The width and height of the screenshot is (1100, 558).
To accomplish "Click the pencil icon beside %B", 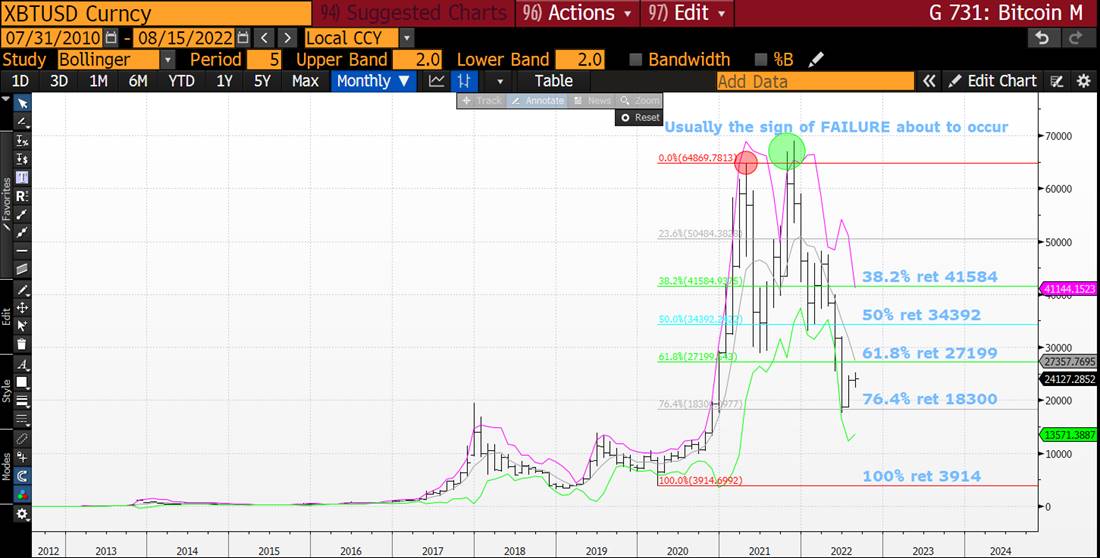I will click(815, 60).
